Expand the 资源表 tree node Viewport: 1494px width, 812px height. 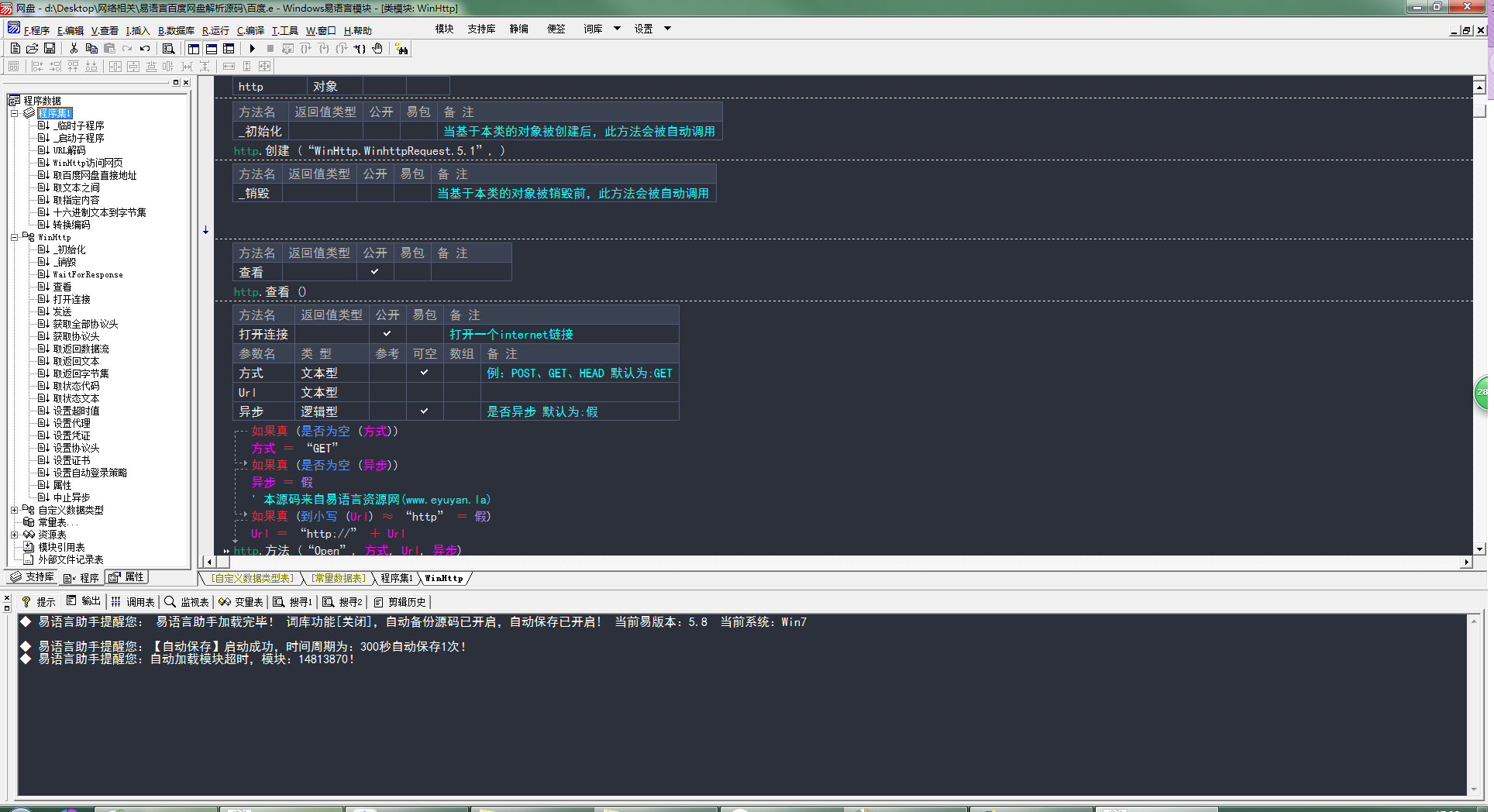14,535
